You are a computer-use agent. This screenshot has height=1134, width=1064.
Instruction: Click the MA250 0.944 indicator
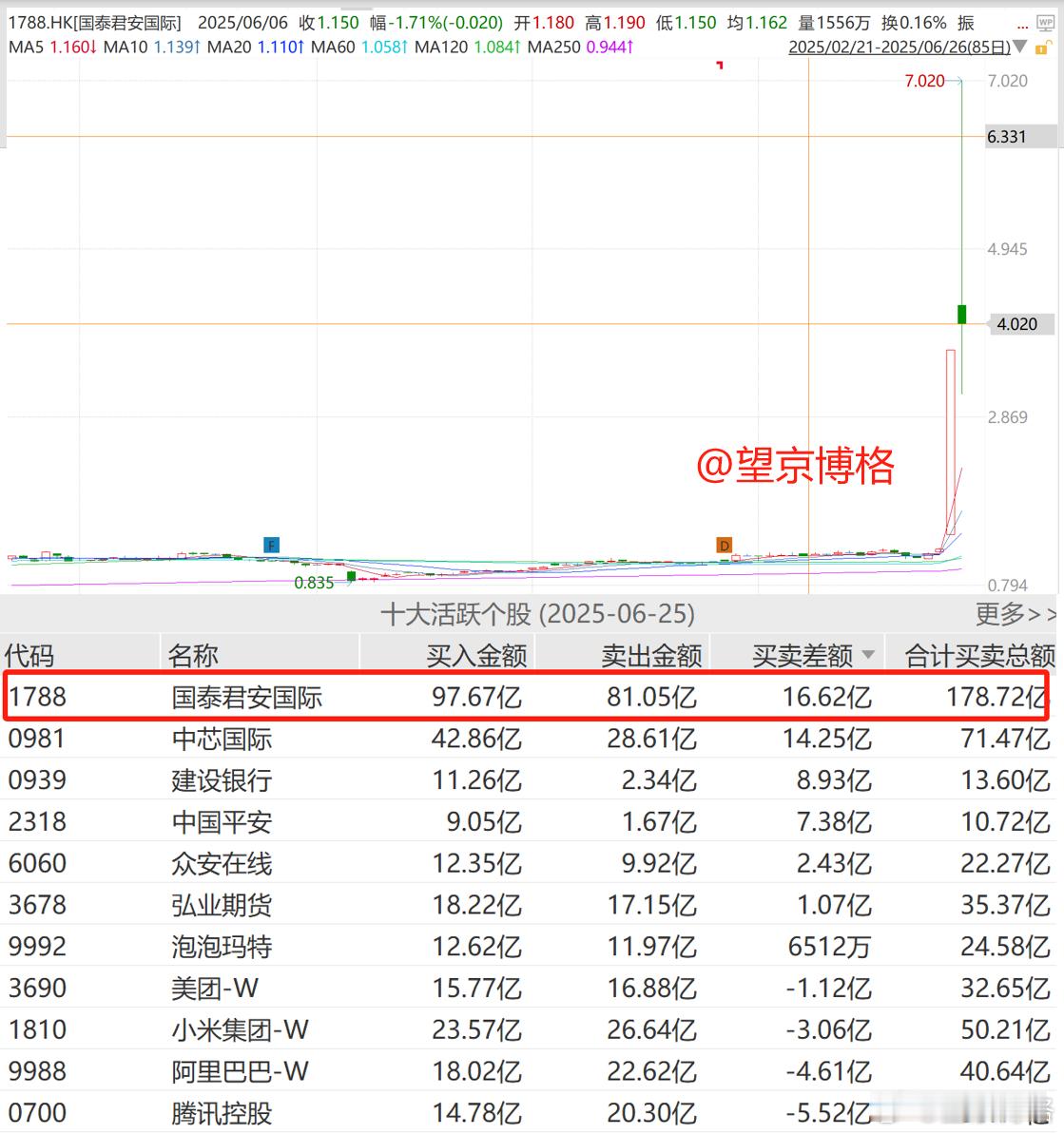click(x=581, y=47)
